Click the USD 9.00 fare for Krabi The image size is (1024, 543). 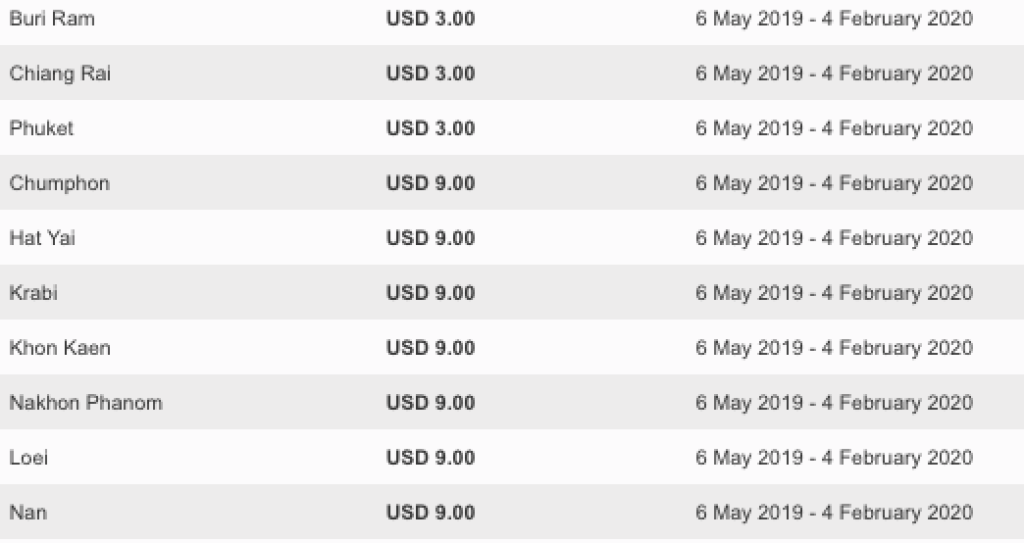pos(430,293)
